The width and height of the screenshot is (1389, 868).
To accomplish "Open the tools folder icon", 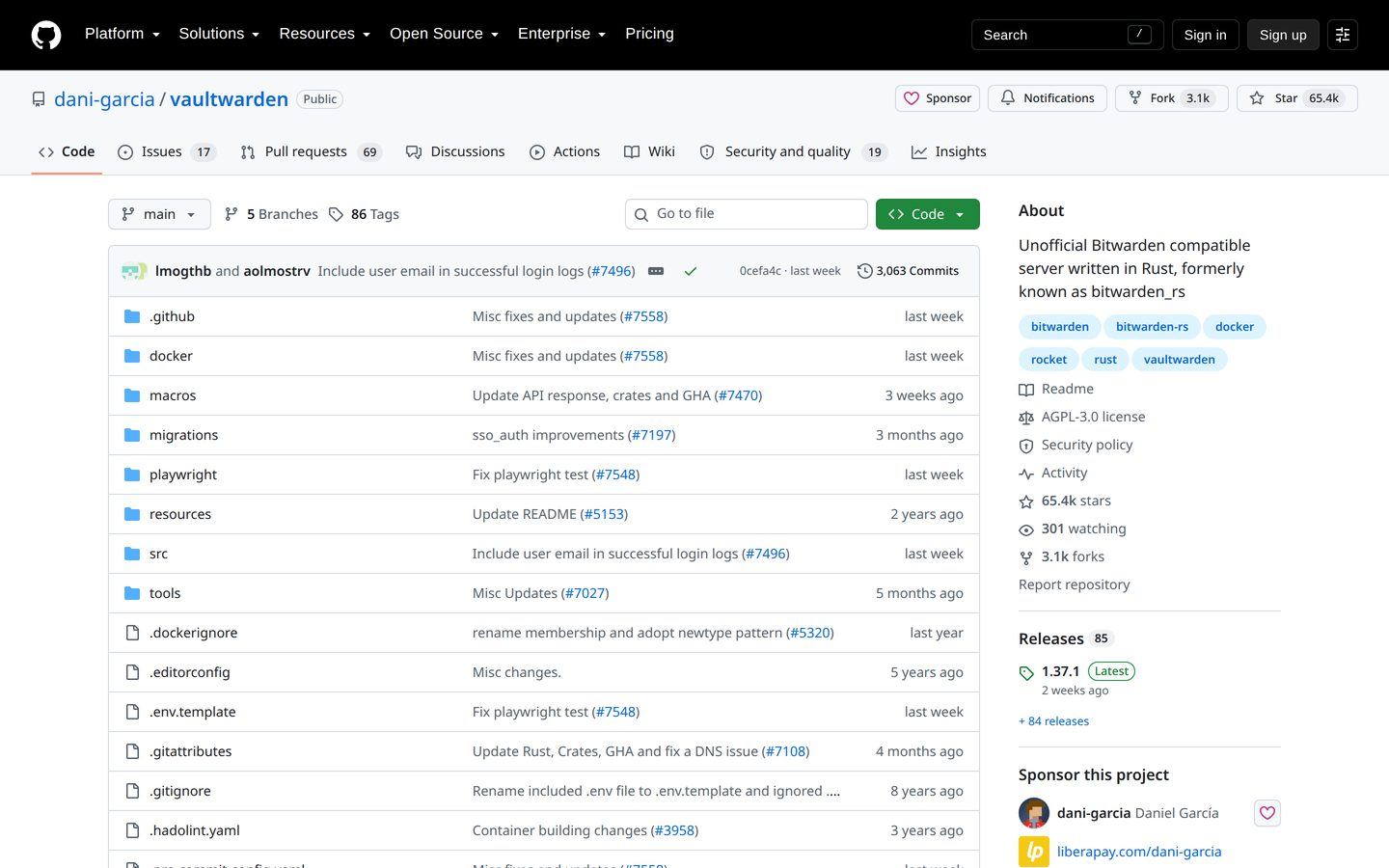I will 132,593.
